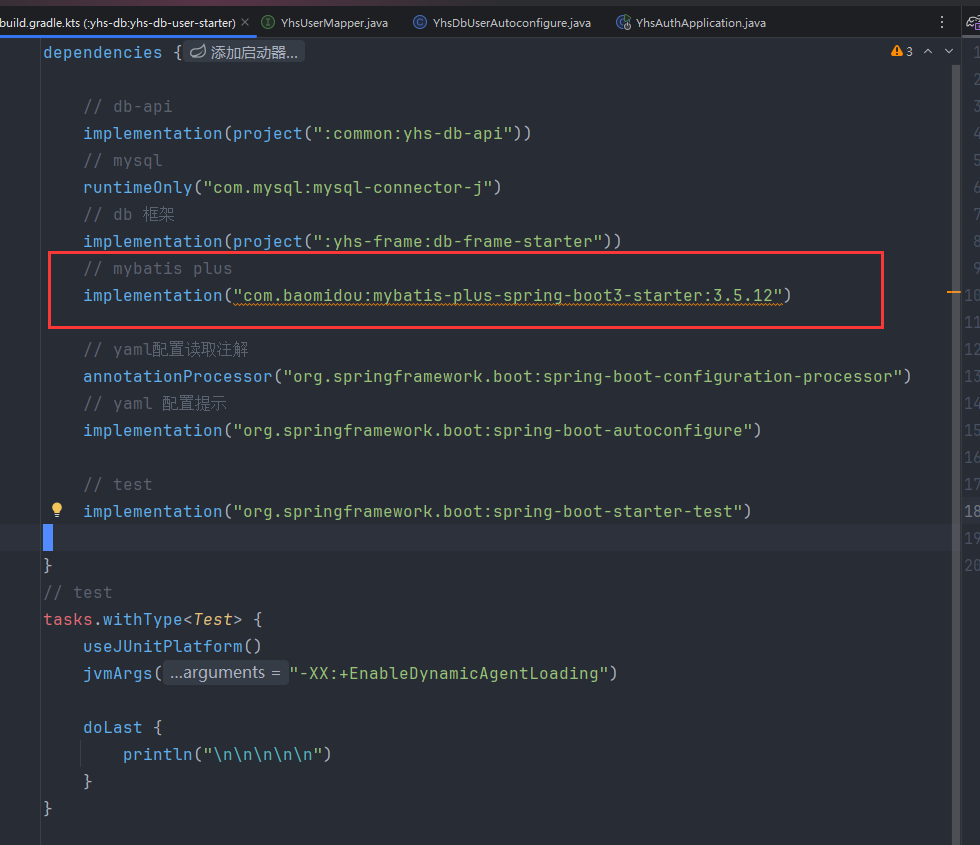Open the editor tabs more-options menu

point(942,22)
